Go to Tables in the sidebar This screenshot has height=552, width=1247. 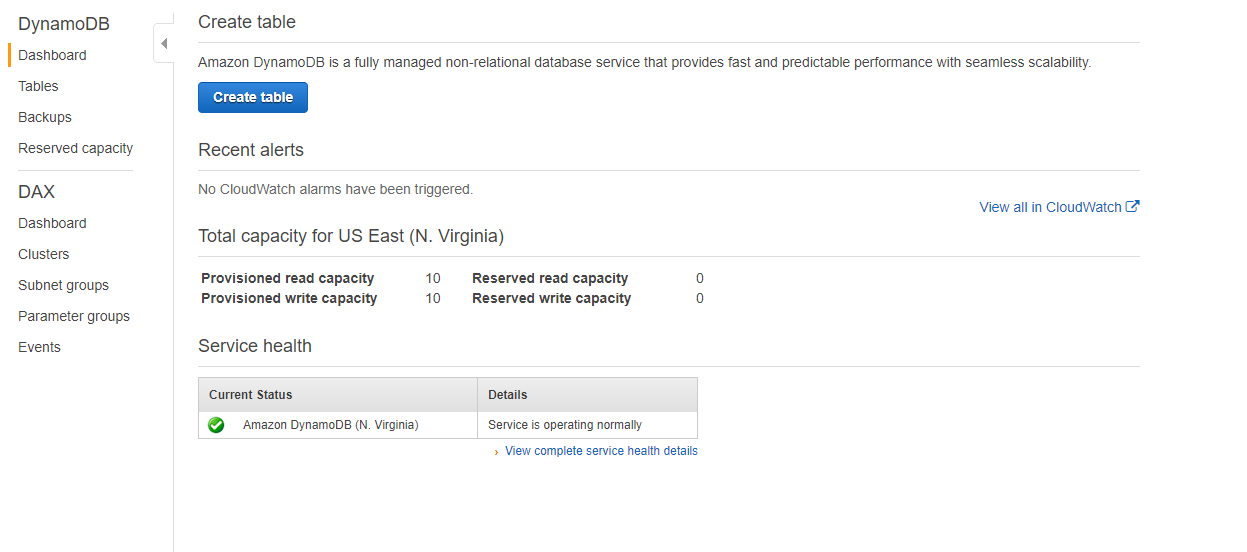pos(38,86)
